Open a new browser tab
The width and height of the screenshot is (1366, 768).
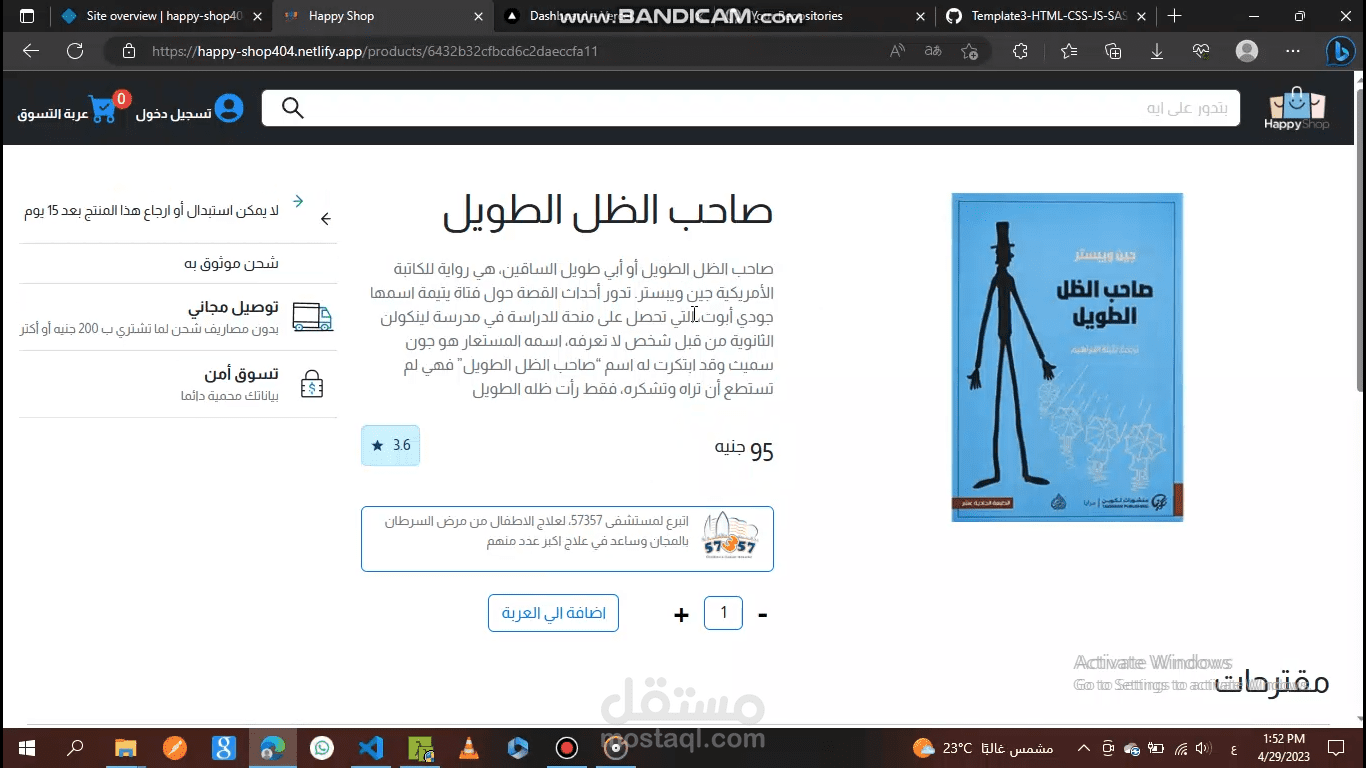[x=1174, y=16]
